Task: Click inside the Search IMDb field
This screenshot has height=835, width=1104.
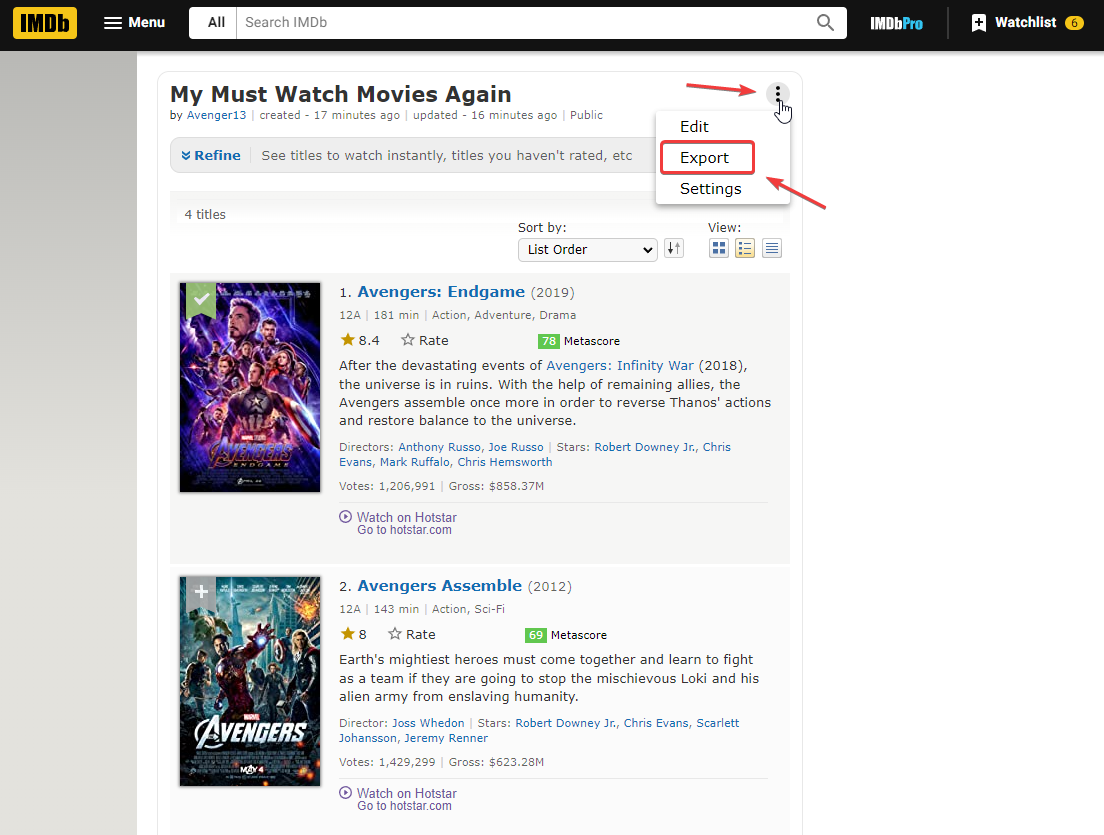Action: (520, 23)
